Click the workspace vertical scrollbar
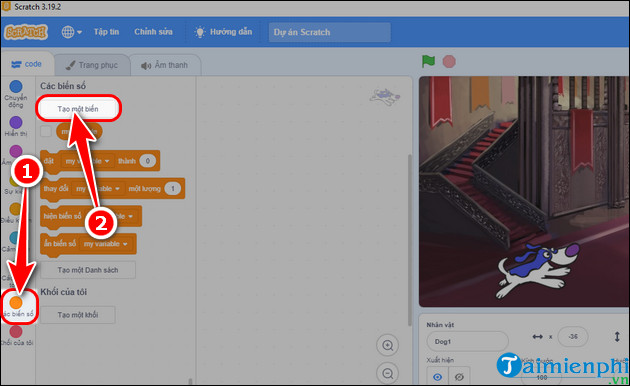 point(409,239)
